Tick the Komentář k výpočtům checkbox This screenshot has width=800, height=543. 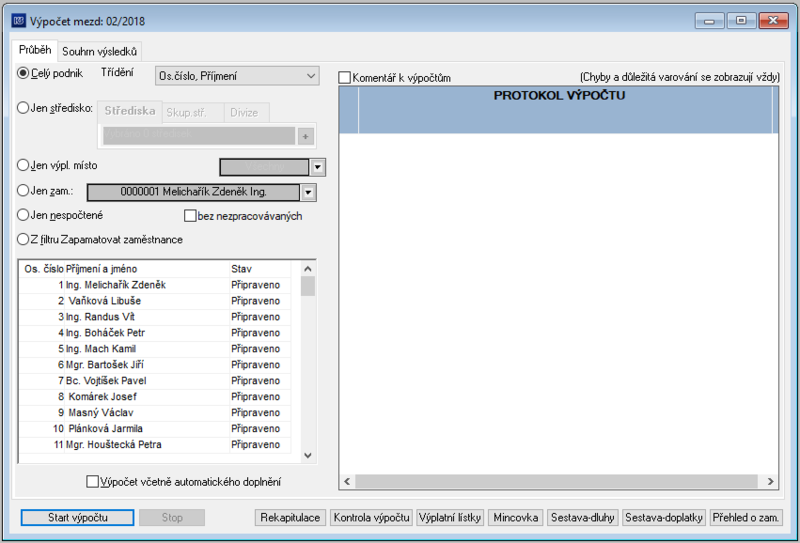pos(345,78)
